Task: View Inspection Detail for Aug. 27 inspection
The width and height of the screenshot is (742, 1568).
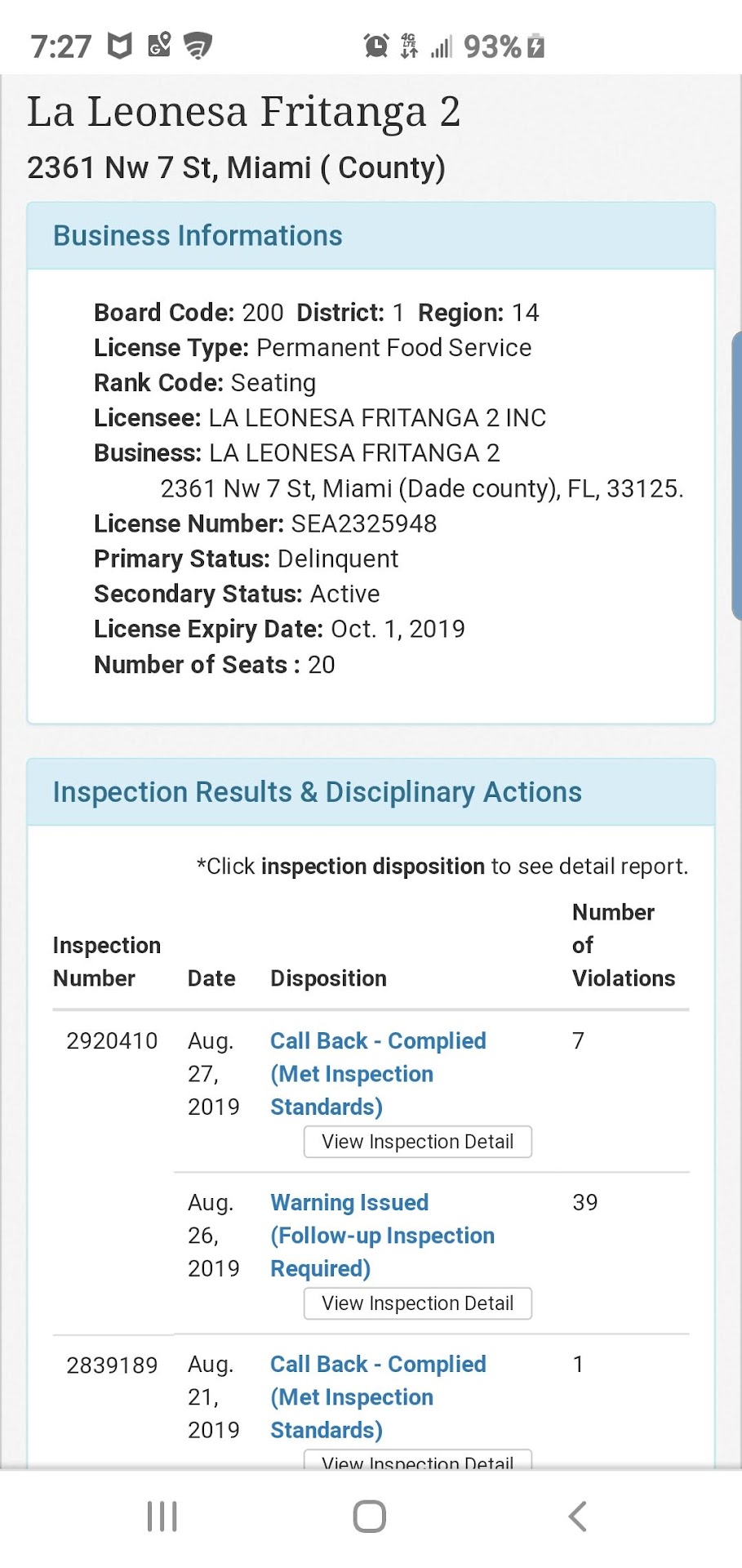Action: click(x=417, y=1142)
